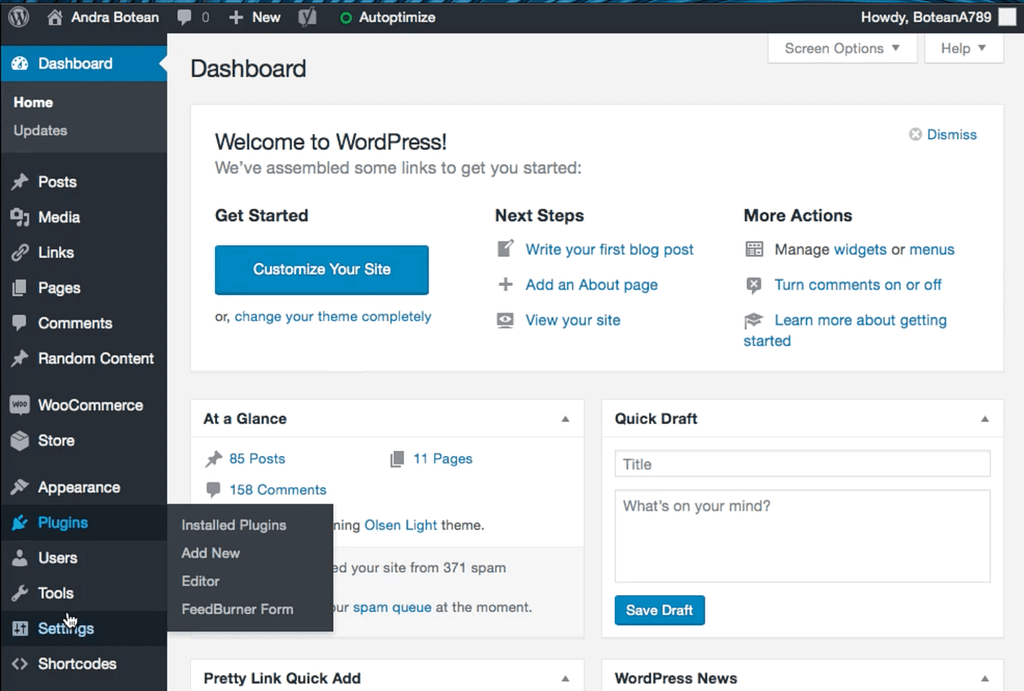
Task: Focus the Quick Draft Title field
Action: pyautogui.click(x=803, y=464)
